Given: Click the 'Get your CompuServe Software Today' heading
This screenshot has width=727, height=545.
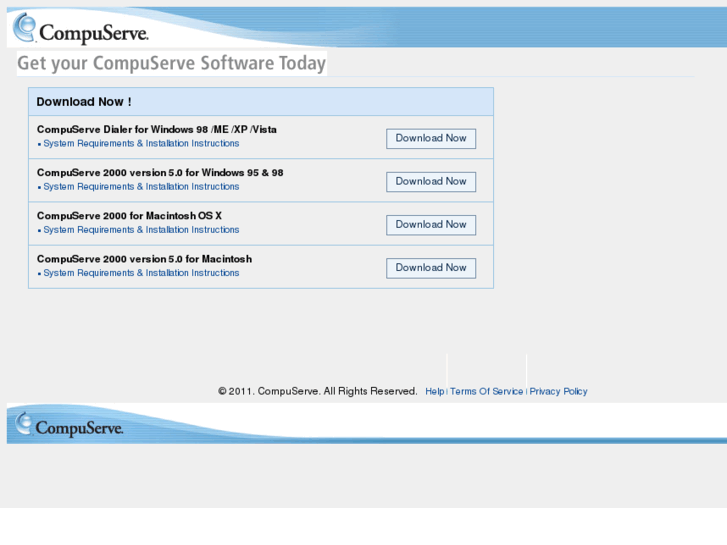Looking at the screenshot, I should point(172,63).
